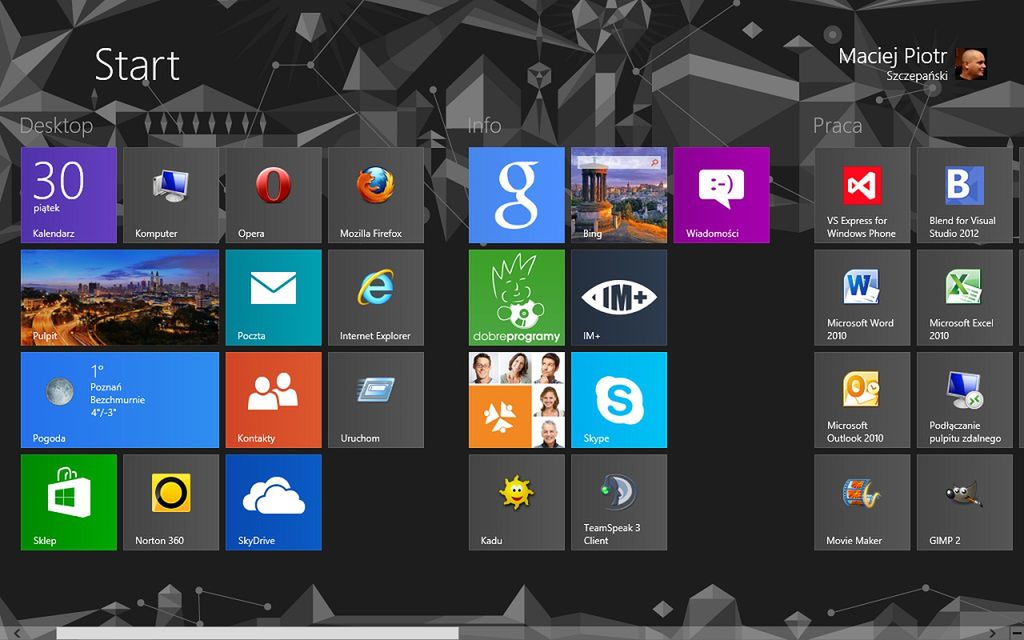Viewport: 1024px width, 640px height.
Task: Open the Uruchom run tile
Action: point(376,400)
